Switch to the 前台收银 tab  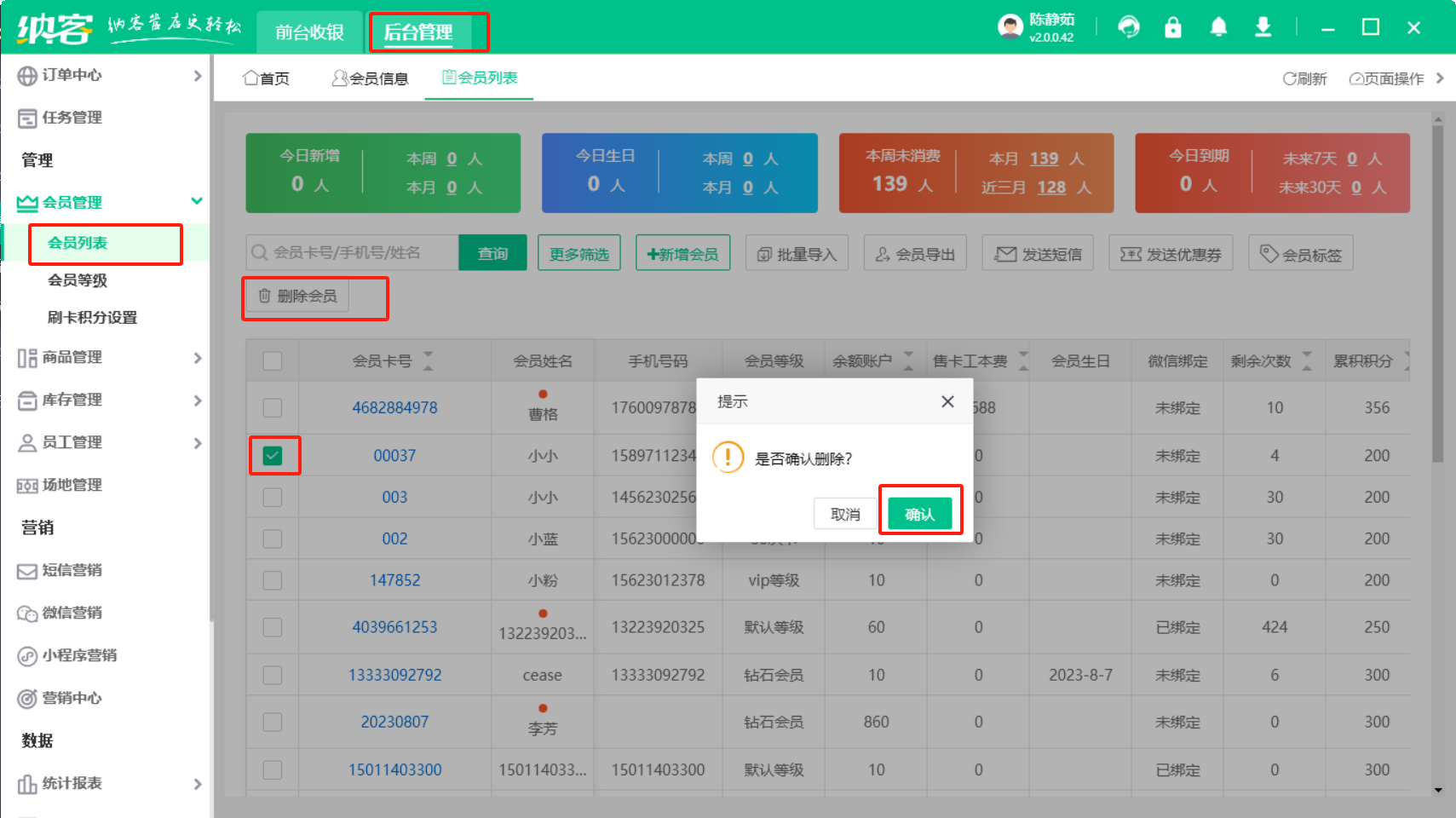(x=309, y=32)
